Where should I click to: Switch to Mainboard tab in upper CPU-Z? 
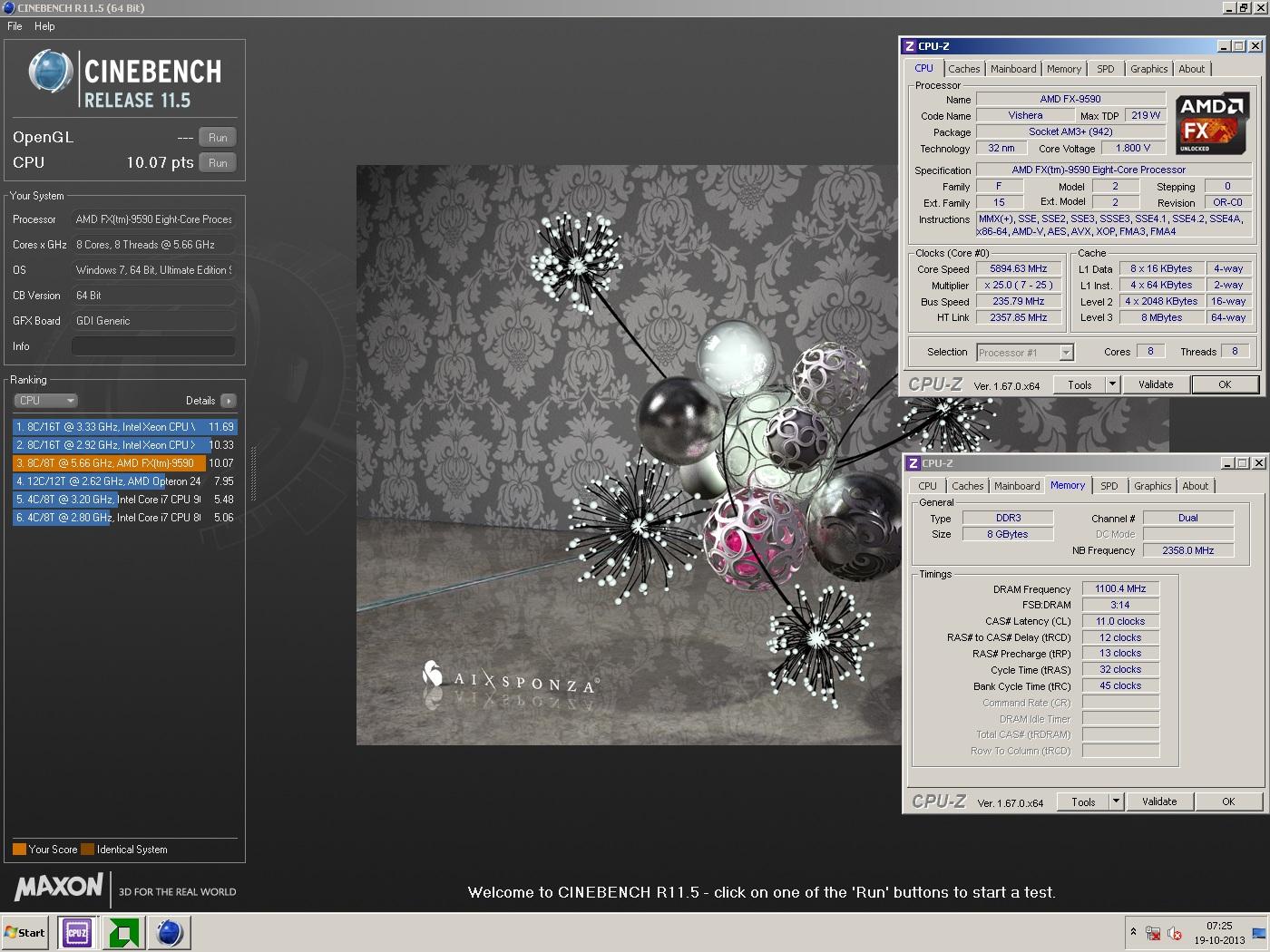1013,69
